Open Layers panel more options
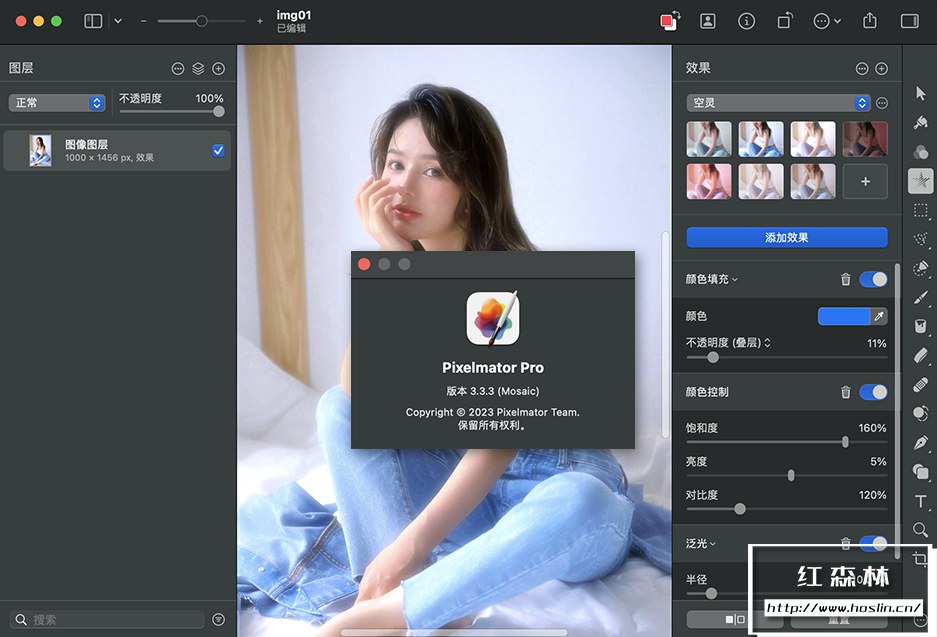 tap(177, 69)
